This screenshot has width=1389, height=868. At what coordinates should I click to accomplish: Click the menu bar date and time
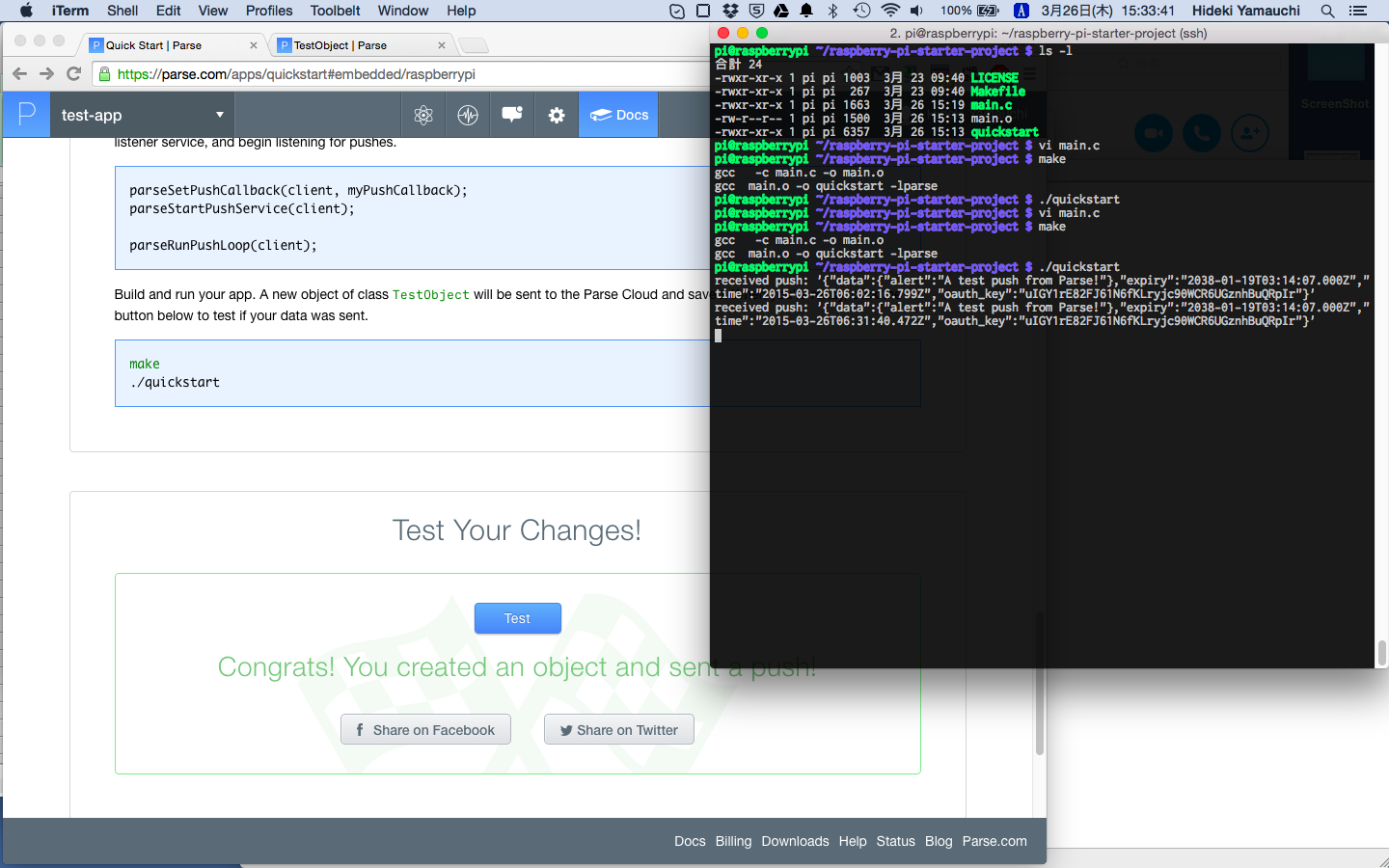click(x=1108, y=11)
